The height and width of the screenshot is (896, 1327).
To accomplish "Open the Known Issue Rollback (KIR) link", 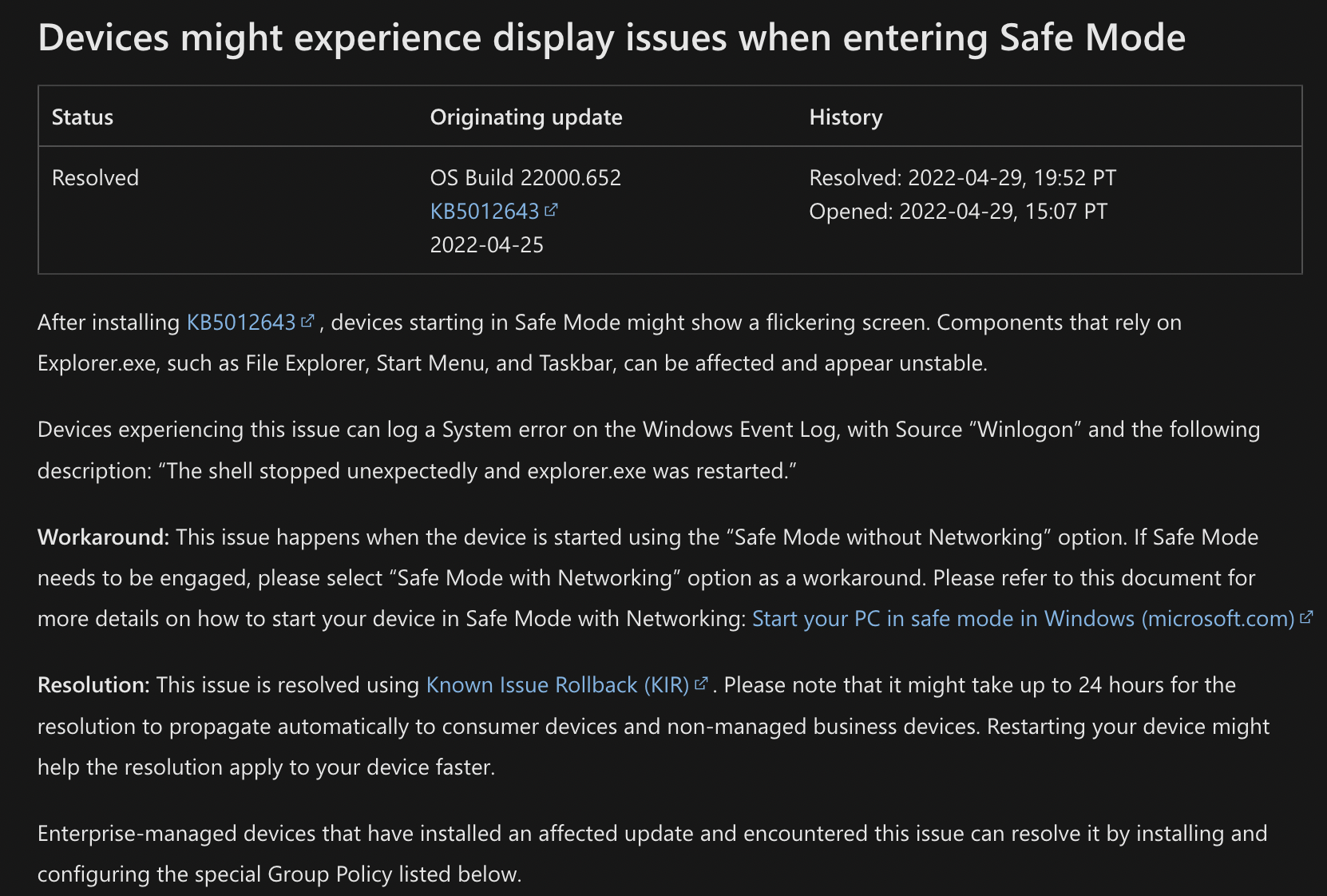I will tap(557, 684).
